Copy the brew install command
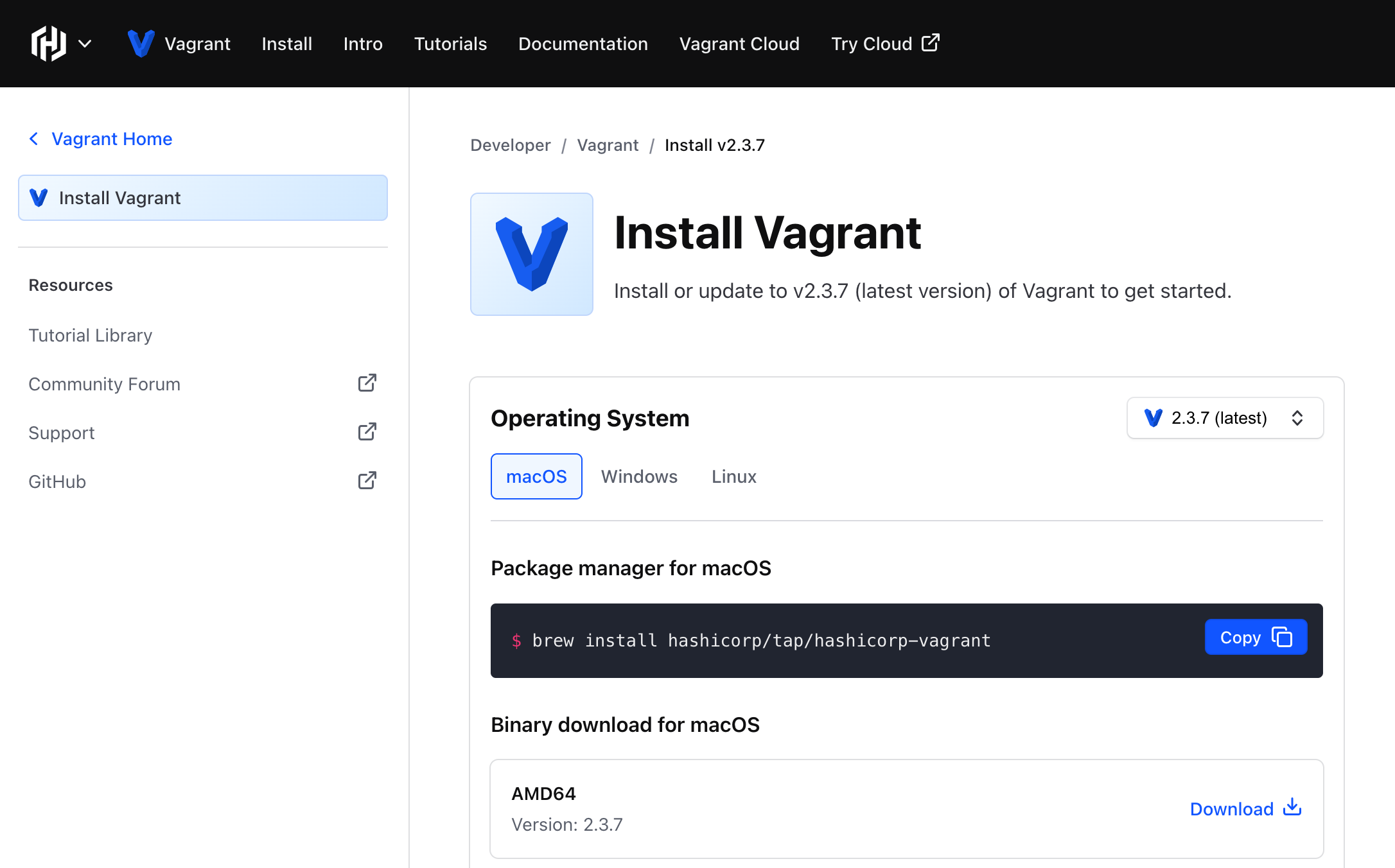Image resolution: width=1395 pixels, height=868 pixels. click(x=1256, y=637)
